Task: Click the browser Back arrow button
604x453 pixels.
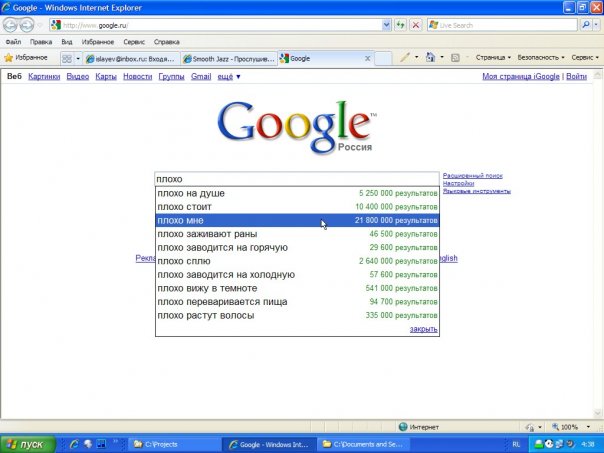Action: (x=12, y=25)
